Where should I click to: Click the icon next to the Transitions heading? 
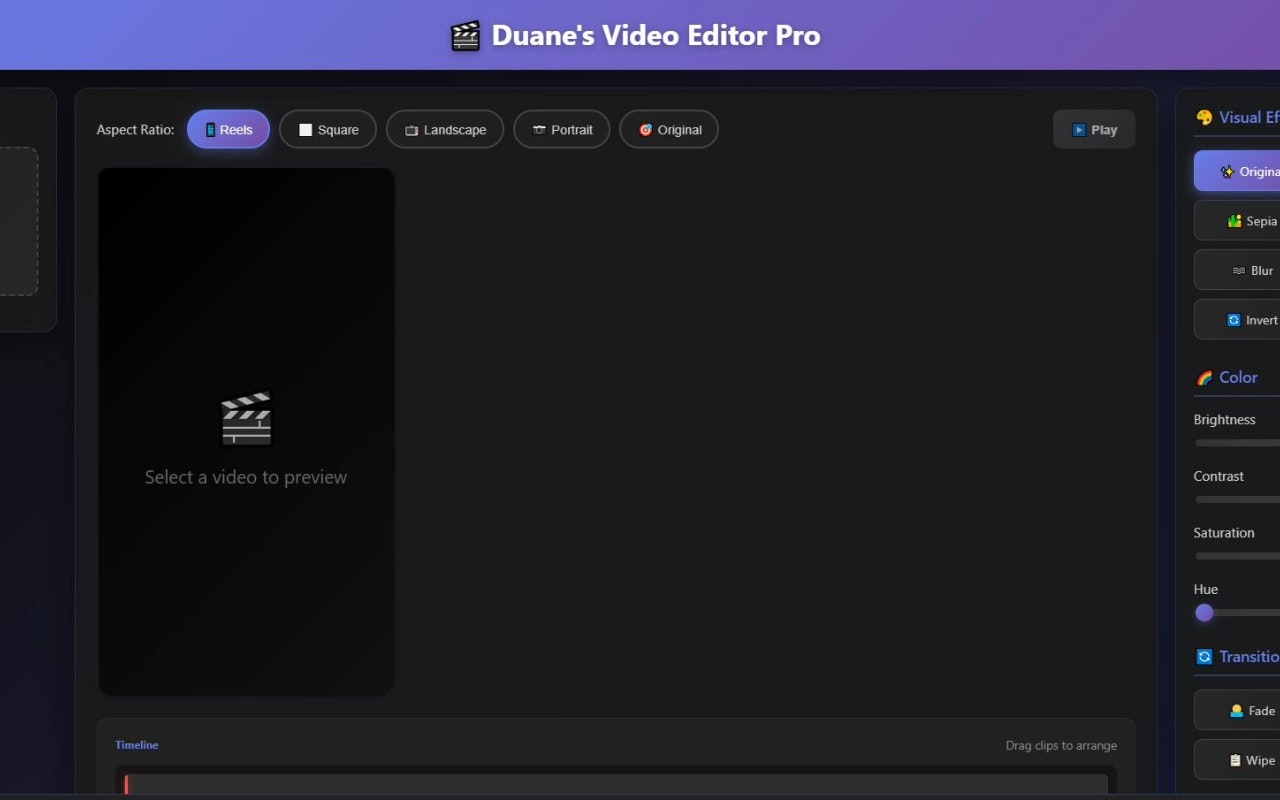[x=1205, y=656]
